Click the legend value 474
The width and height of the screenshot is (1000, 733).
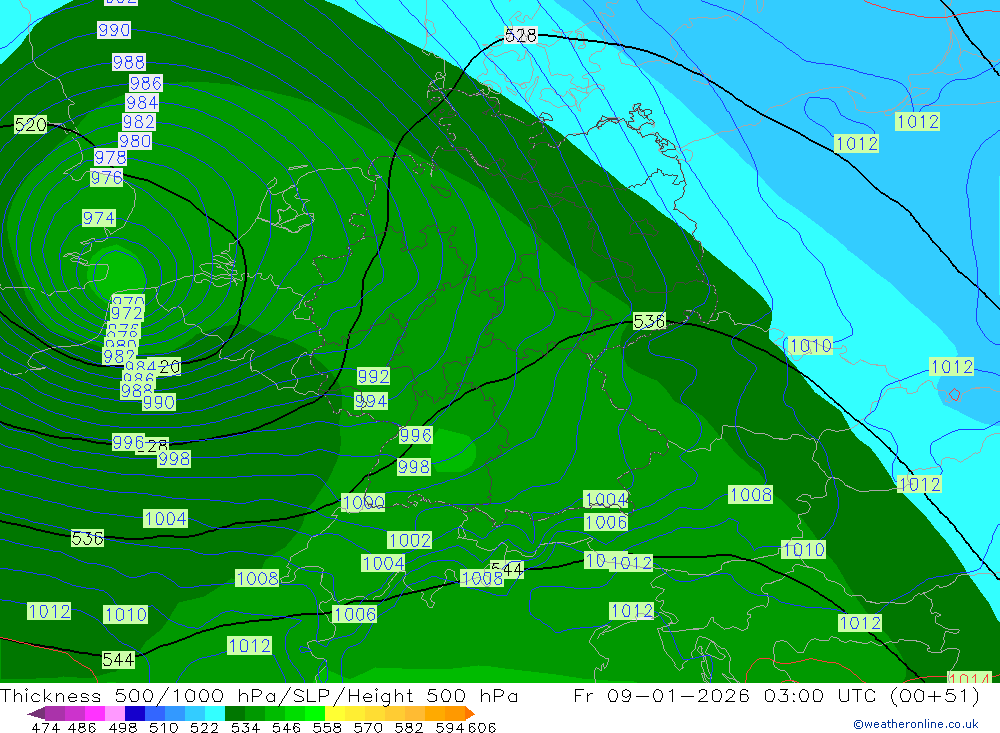coord(46,727)
